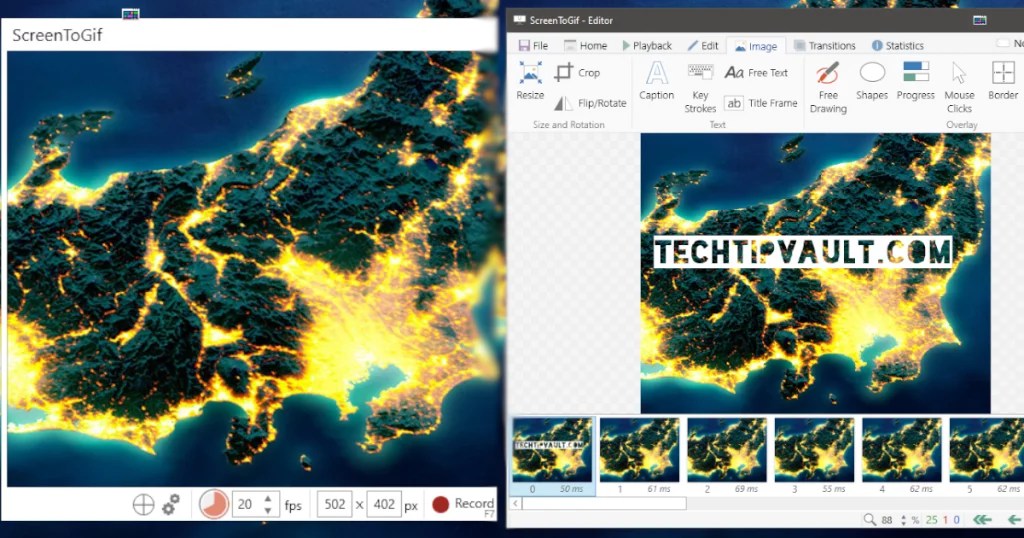Click the 20 fps value field
Screen dimensions: 1024x538
(x=248, y=504)
